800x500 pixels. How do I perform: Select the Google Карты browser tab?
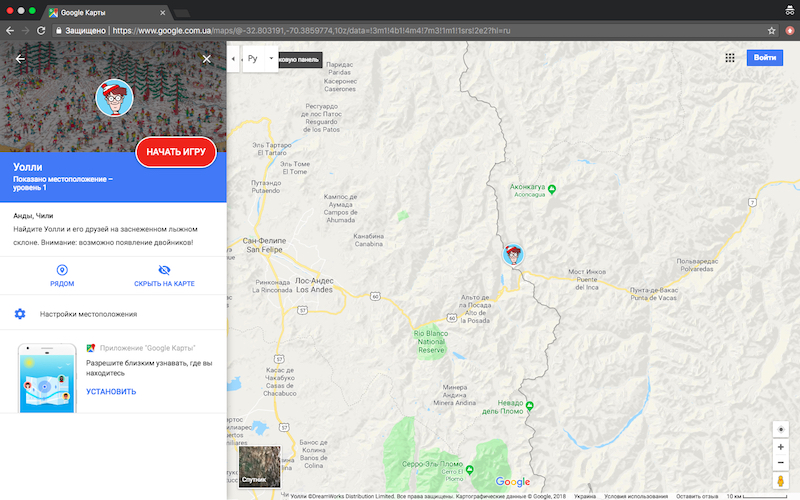tap(107, 13)
